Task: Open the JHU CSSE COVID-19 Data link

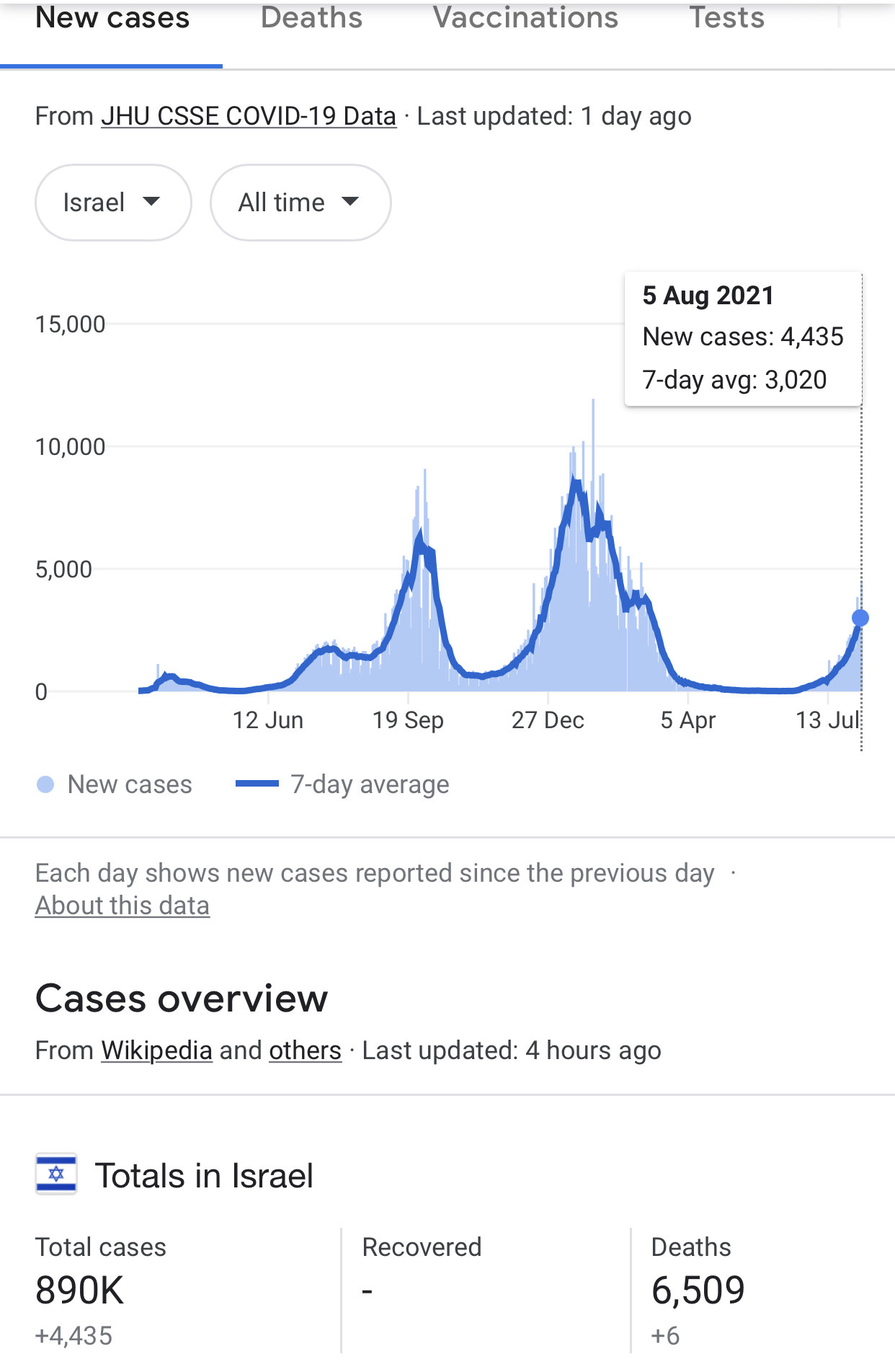Action: pos(249,116)
